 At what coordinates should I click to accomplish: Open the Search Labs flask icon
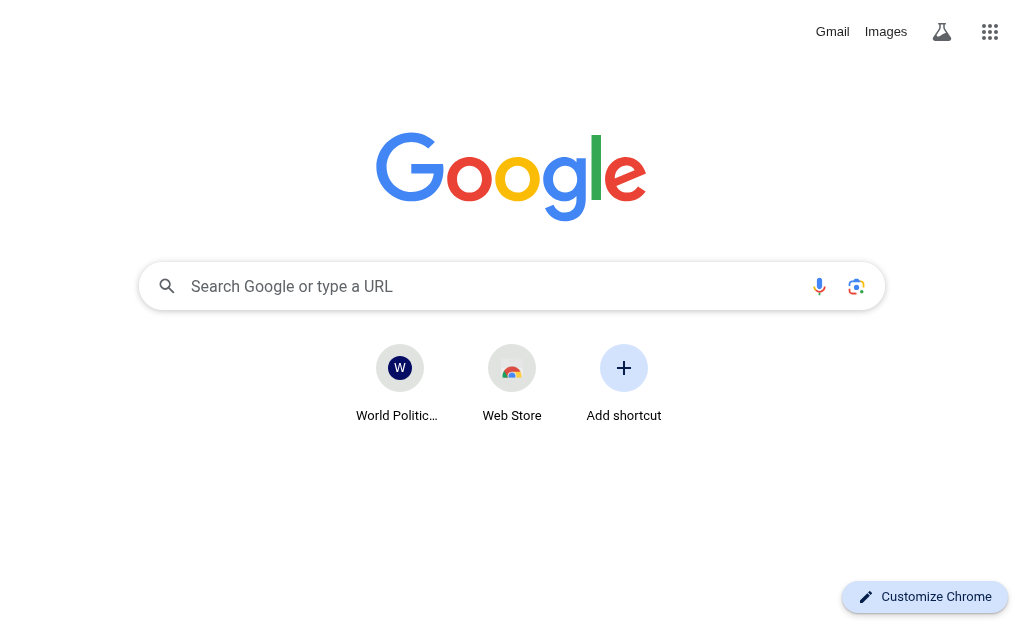(x=941, y=32)
